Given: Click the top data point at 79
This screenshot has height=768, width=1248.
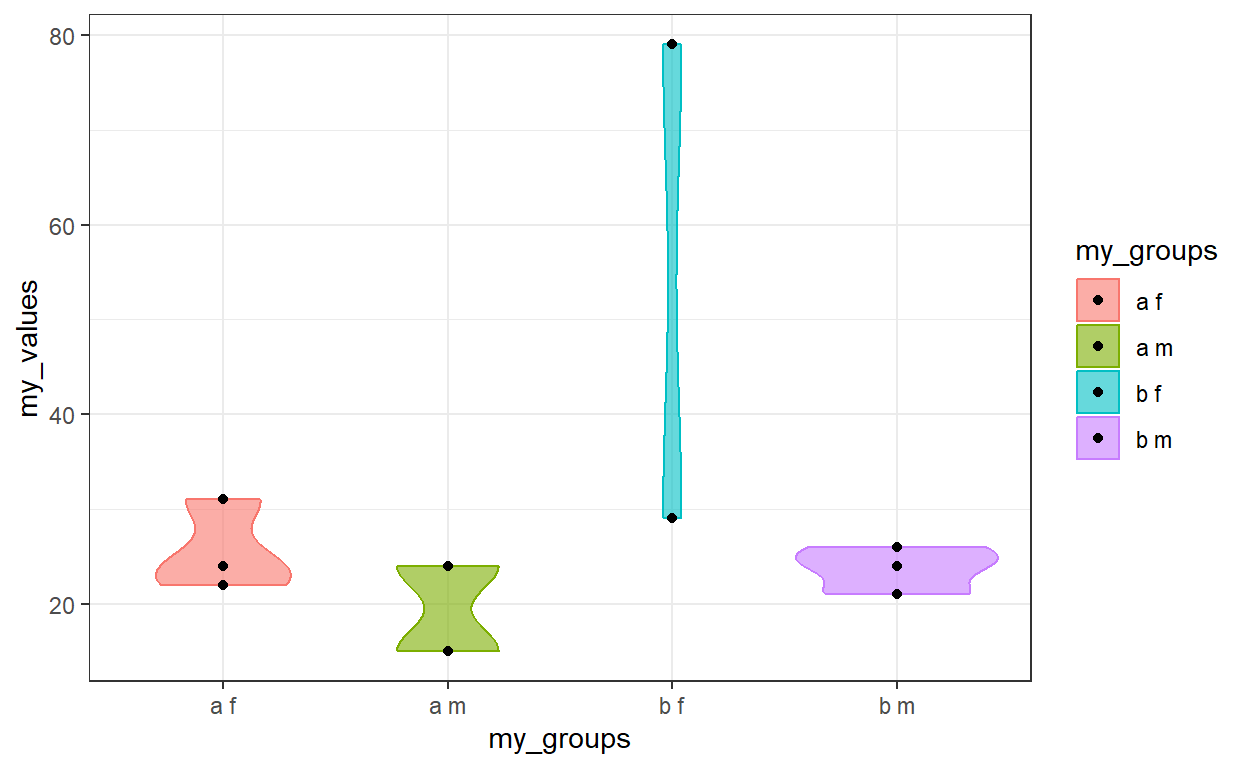Looking at the screenshot, I should coord(672,44).
